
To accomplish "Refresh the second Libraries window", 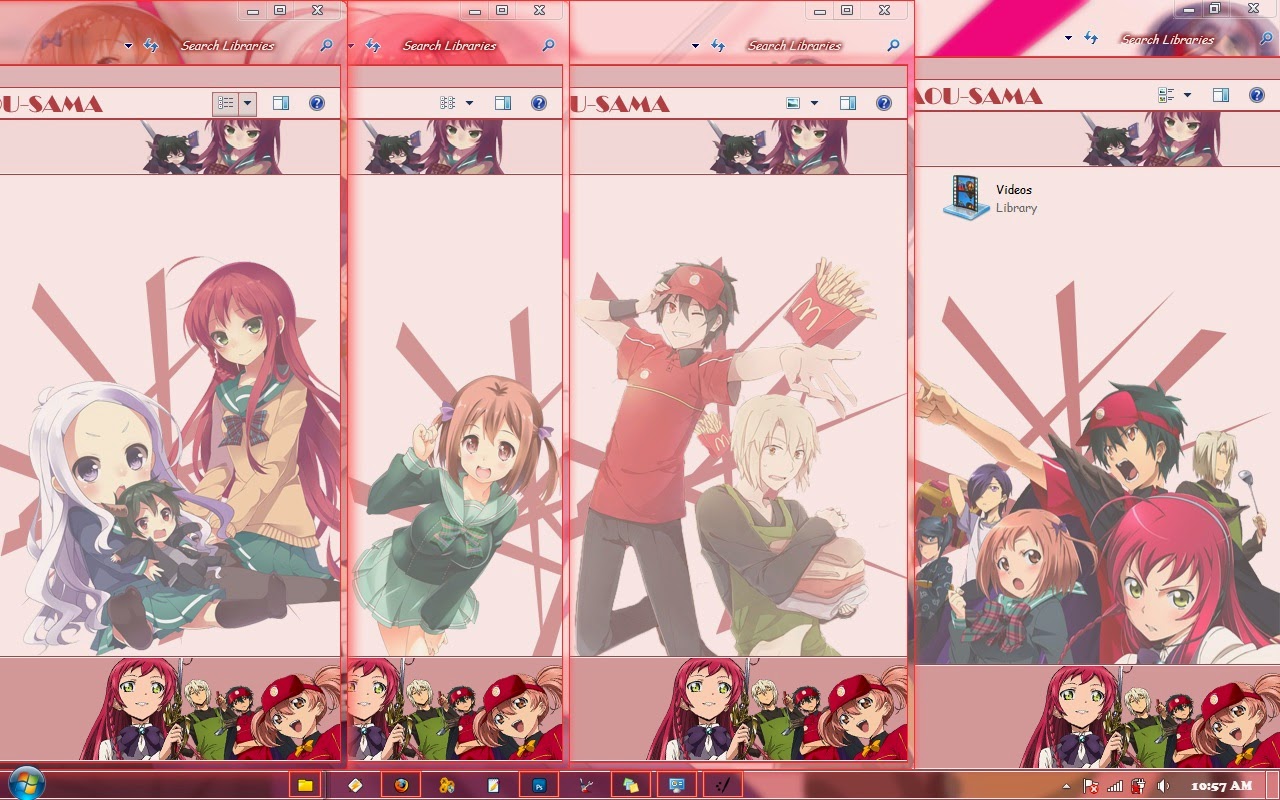I will [373, 45].
